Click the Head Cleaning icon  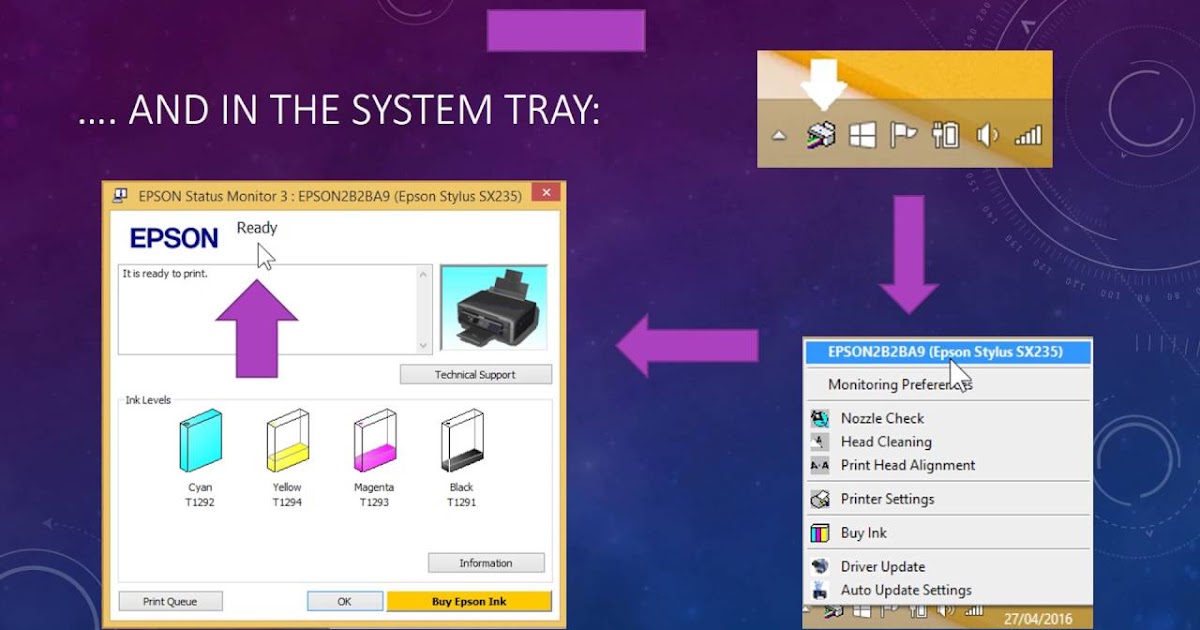tap(820, 441)
